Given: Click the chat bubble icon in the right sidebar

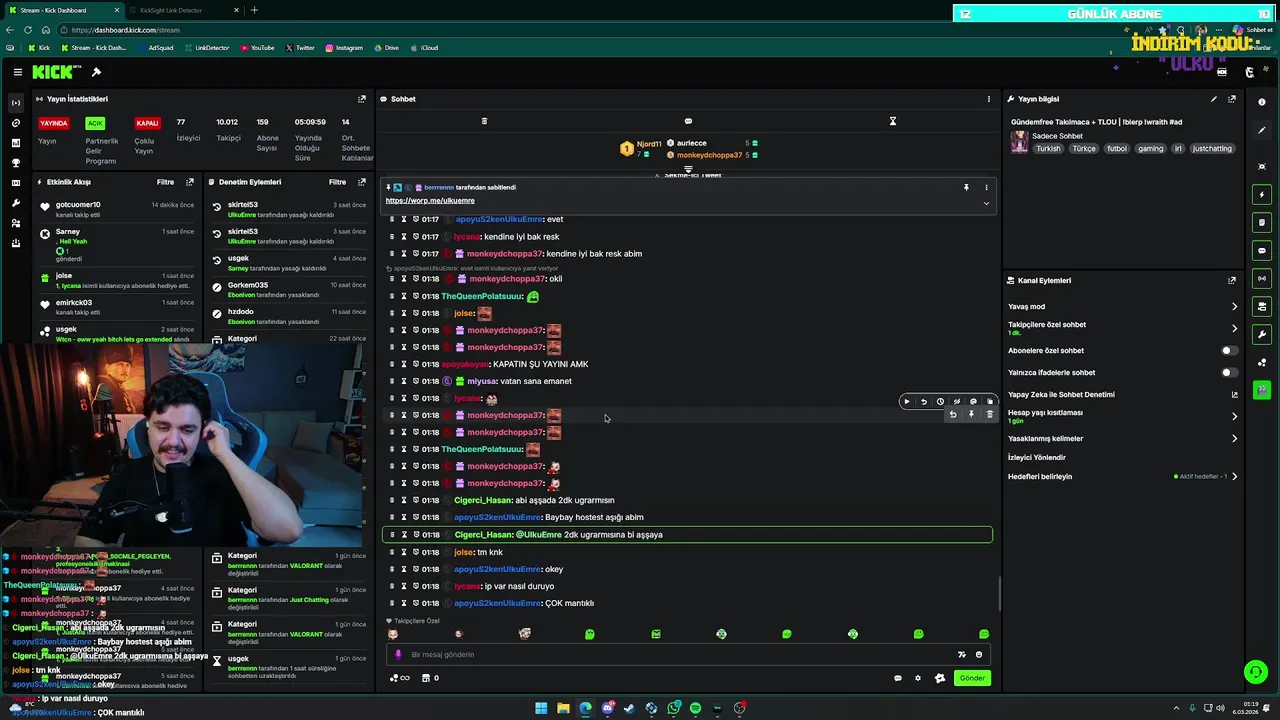Looking at the screenshot, I should pyautogui.click(x=1262, y=250).
